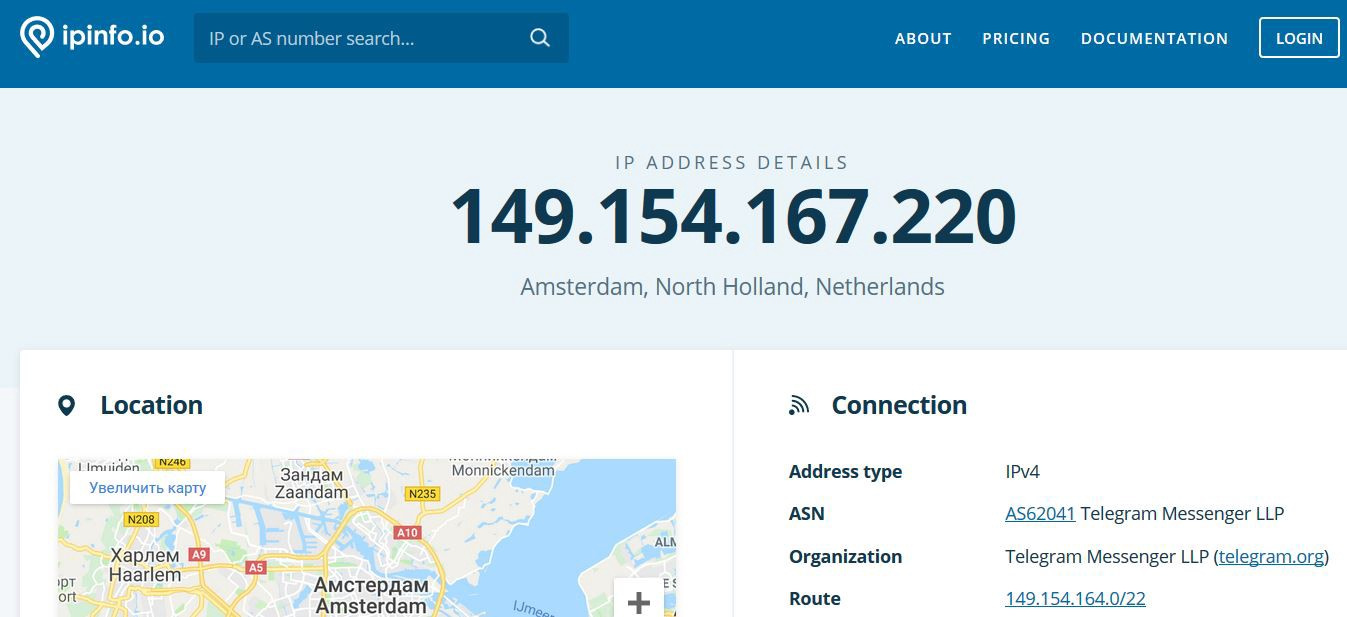1347x617 pixels.
Task: Click the Location pin icon
Action: 67,405
